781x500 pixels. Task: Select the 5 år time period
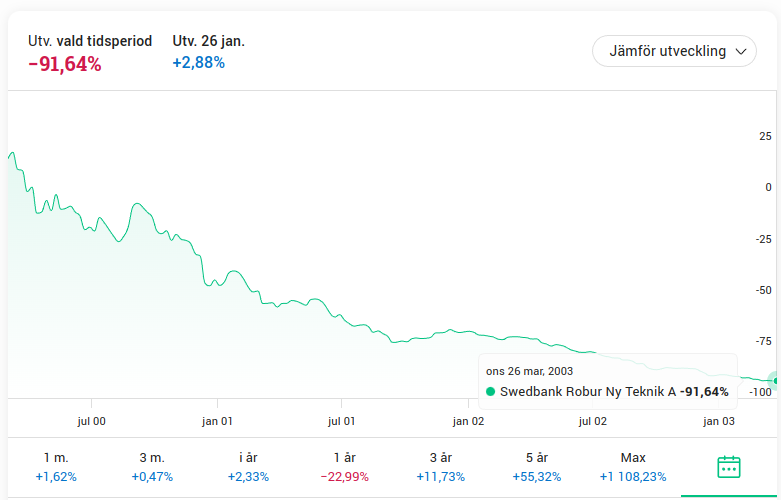coord(535,467)
